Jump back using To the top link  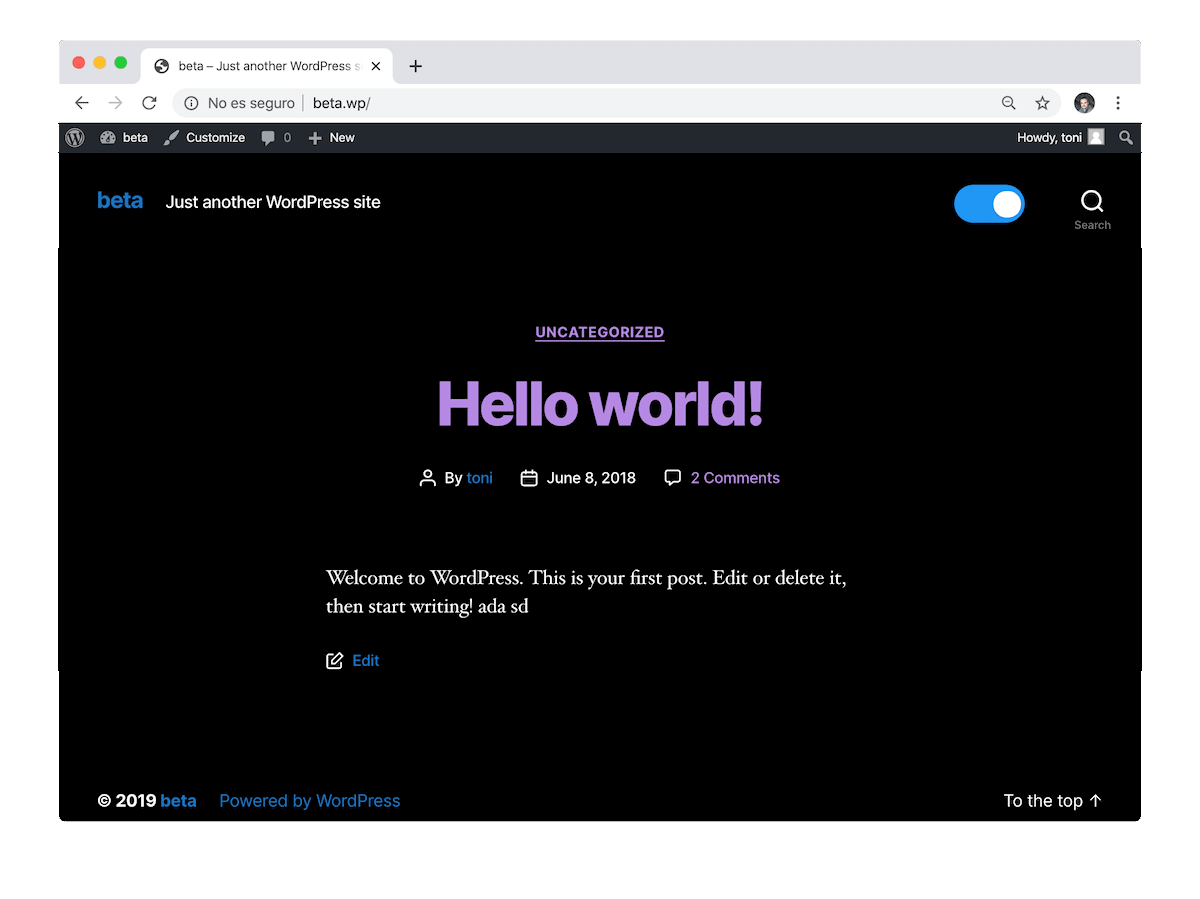pyautogui.click(x=1052, y=801)
